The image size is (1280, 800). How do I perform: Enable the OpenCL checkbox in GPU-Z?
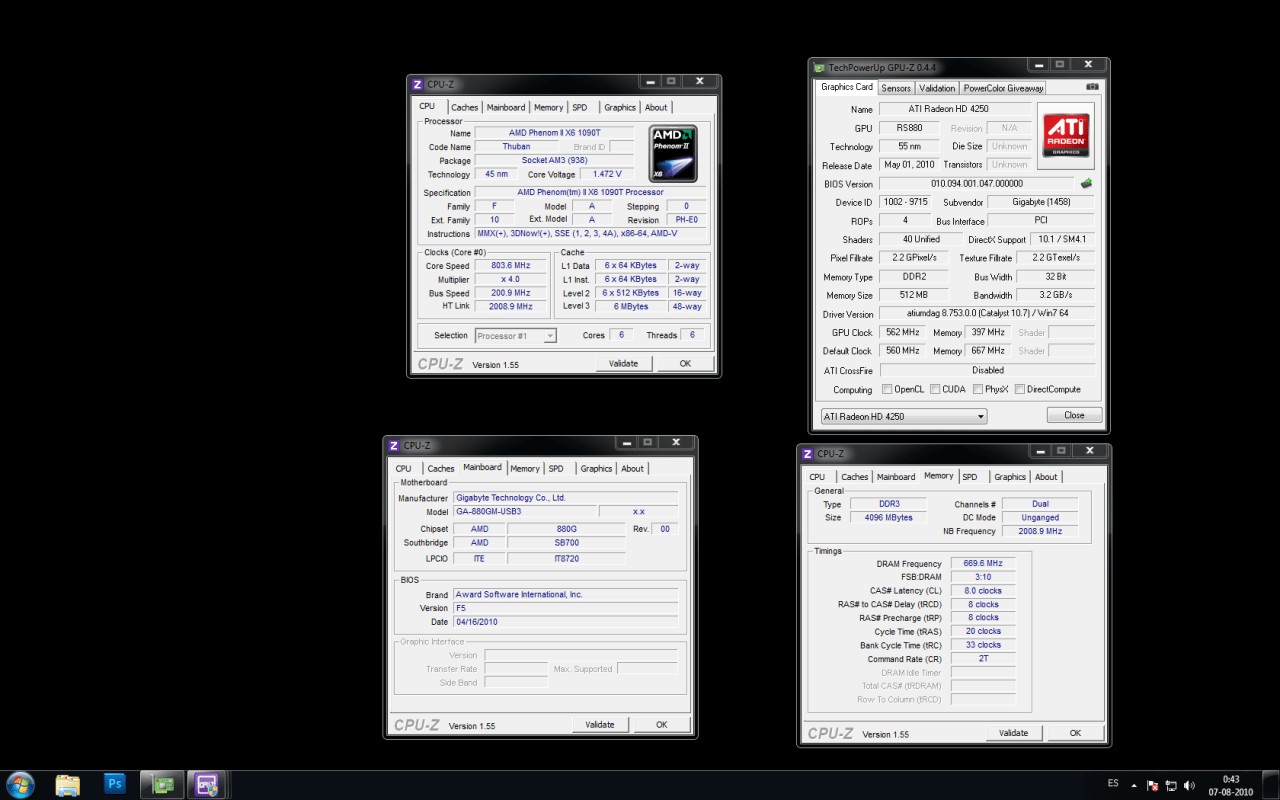tap(887, 389)
